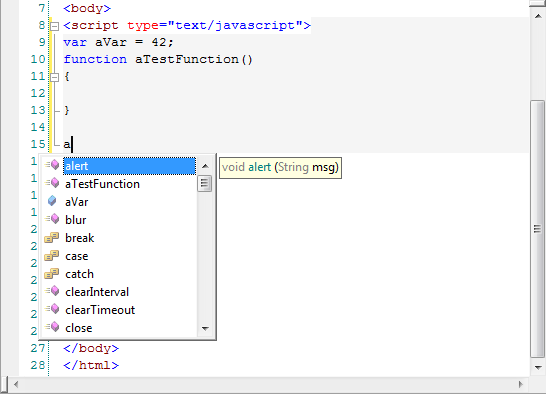The height and width of the screenshot is (394, 546).
Task: Place cursor in var aVar = 42 line
Action: (x=118, y=43)
